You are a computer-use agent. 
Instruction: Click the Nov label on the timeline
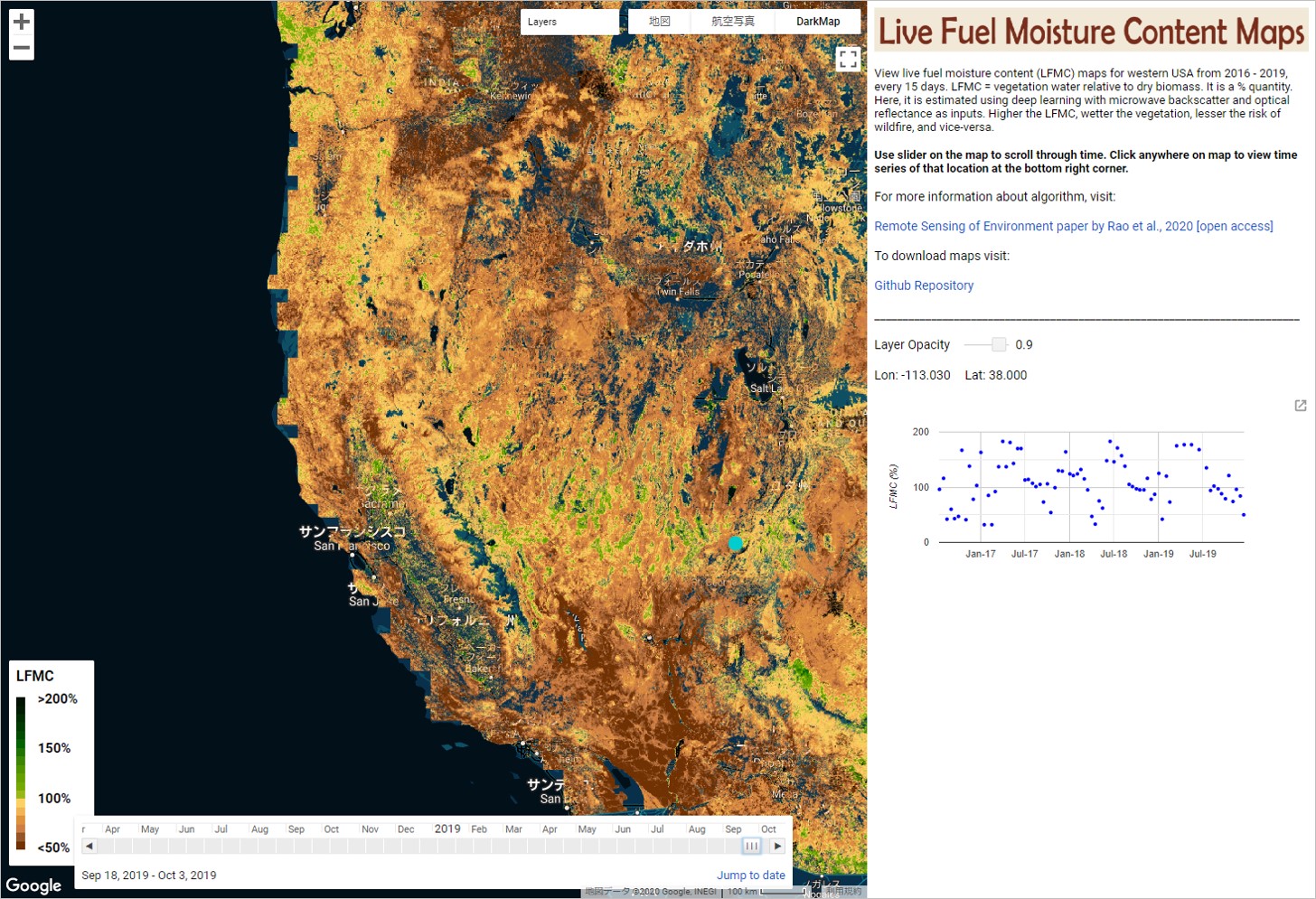pyautogui.click(x=370, y=829)
